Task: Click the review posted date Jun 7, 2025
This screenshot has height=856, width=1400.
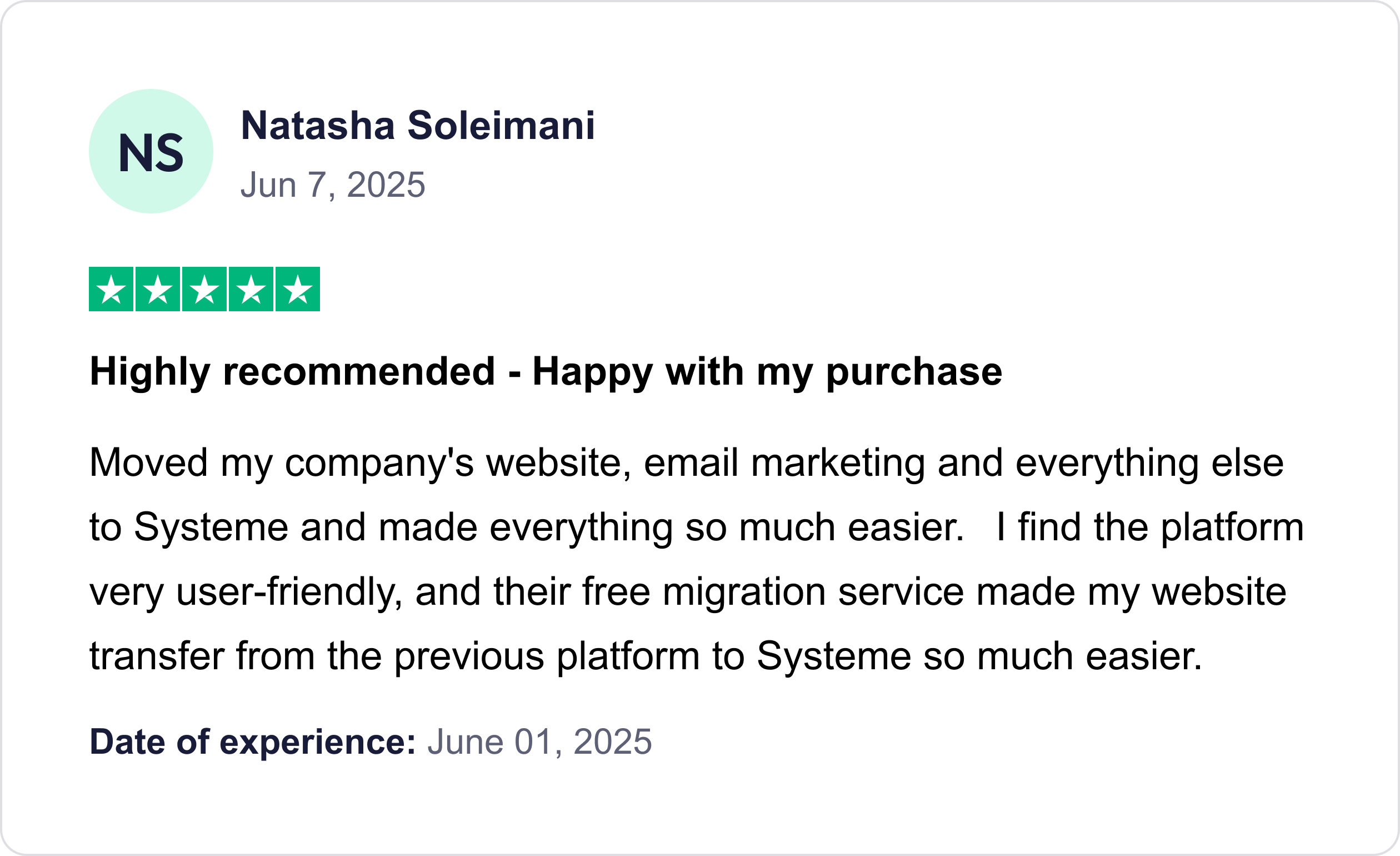Action: click(332, 185)
